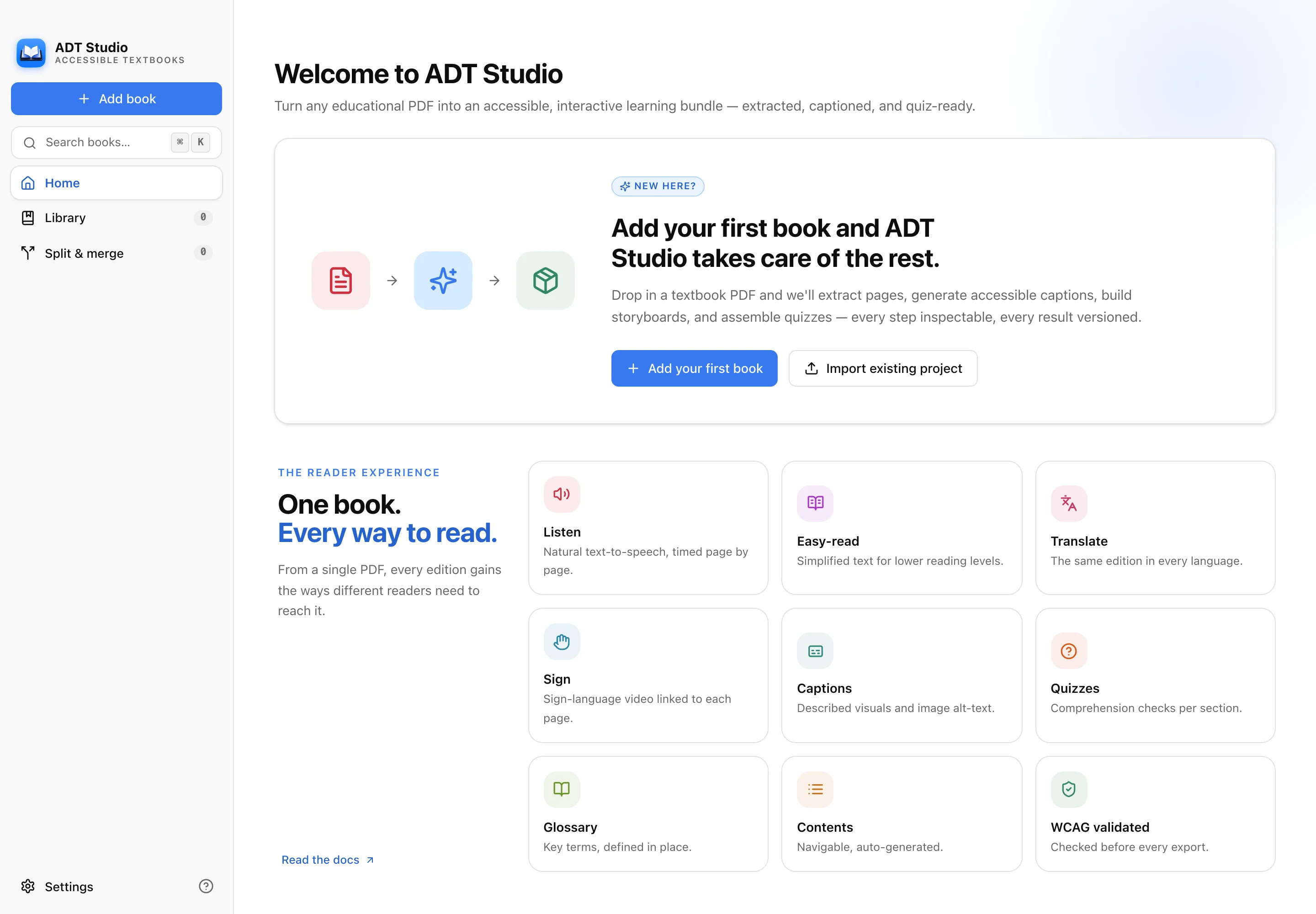Click the blue sparkle processing icon

(443, 281)
